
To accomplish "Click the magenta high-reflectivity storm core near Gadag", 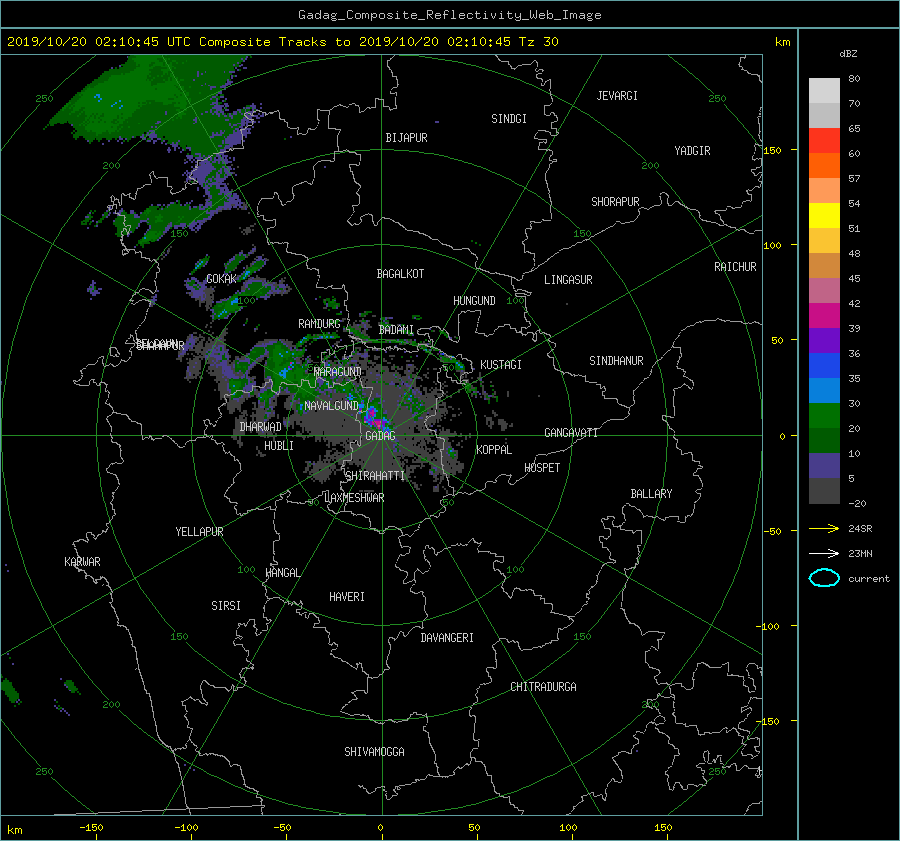I will [375, 419].
